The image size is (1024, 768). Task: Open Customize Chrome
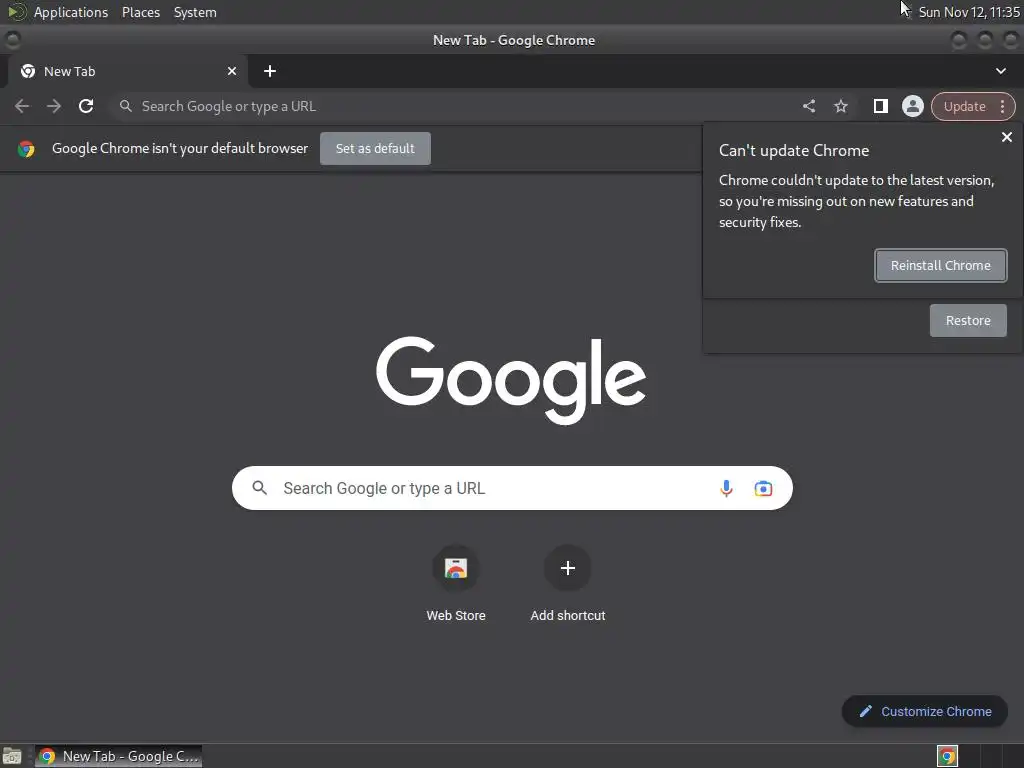click(925, 711)
